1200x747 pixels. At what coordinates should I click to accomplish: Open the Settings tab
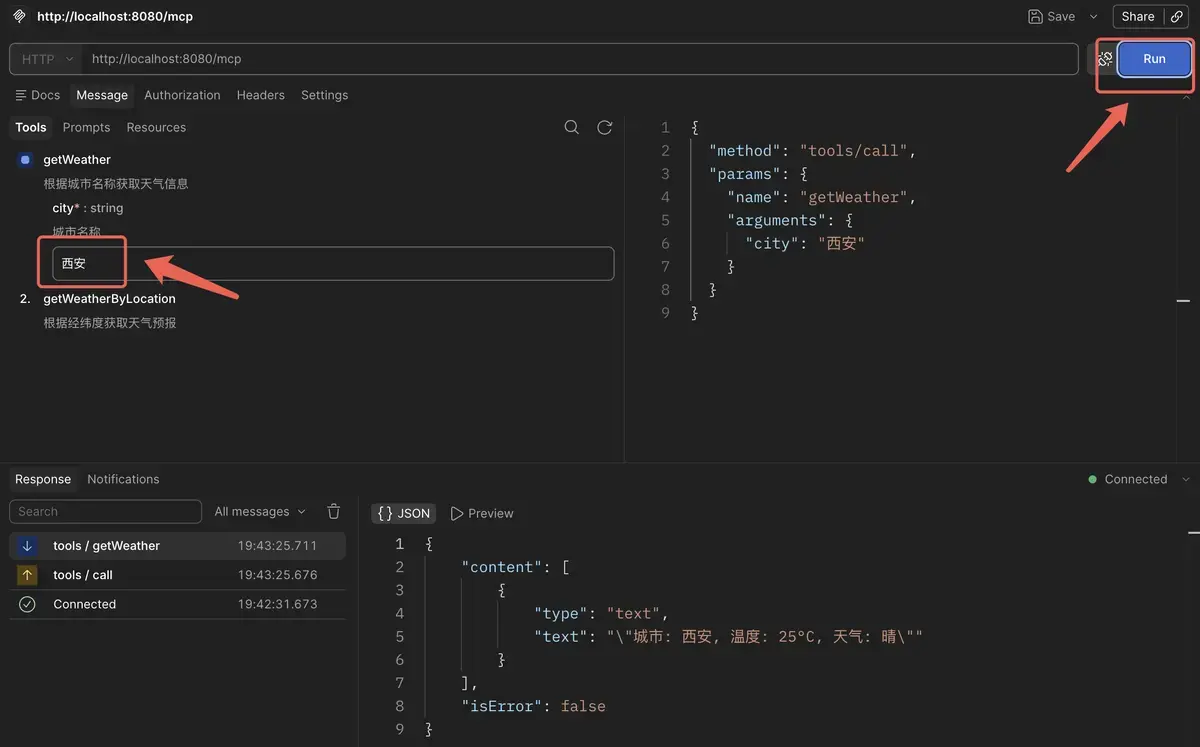[325, 95]
